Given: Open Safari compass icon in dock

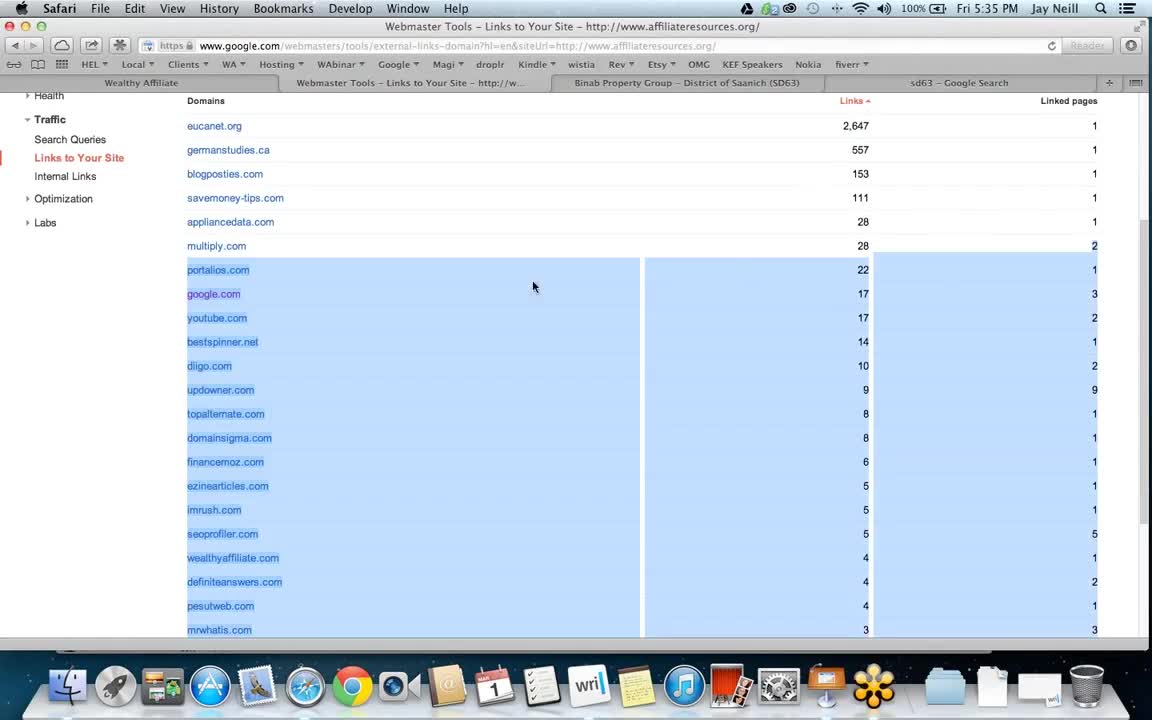Looking at the screenshot, I should point(305,687).
